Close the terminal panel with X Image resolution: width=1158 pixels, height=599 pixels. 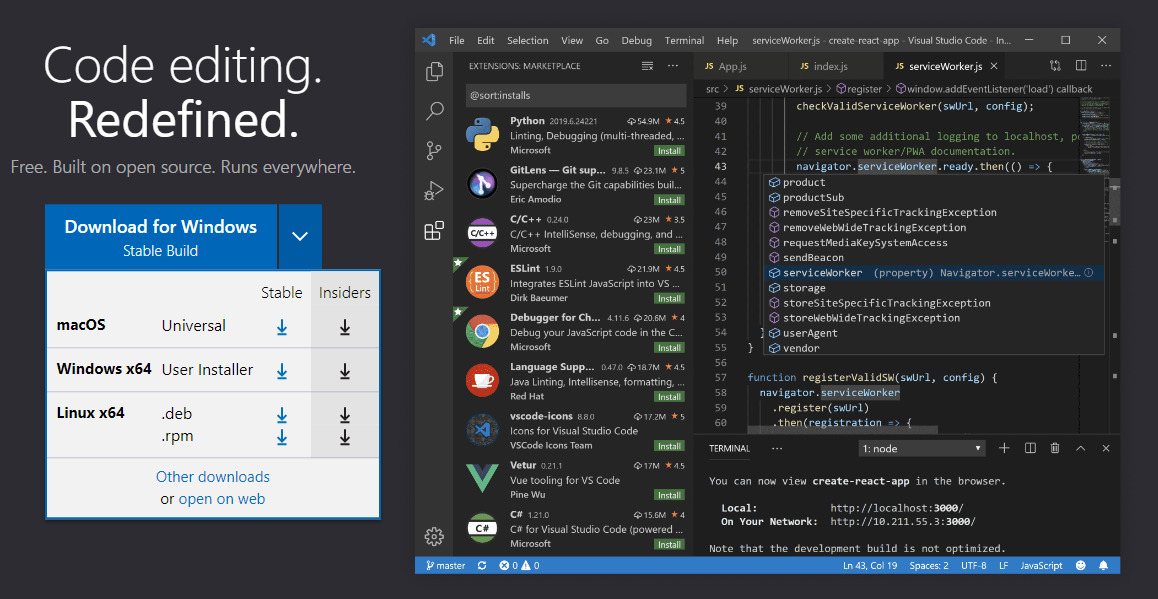[x=1106, y=448]
